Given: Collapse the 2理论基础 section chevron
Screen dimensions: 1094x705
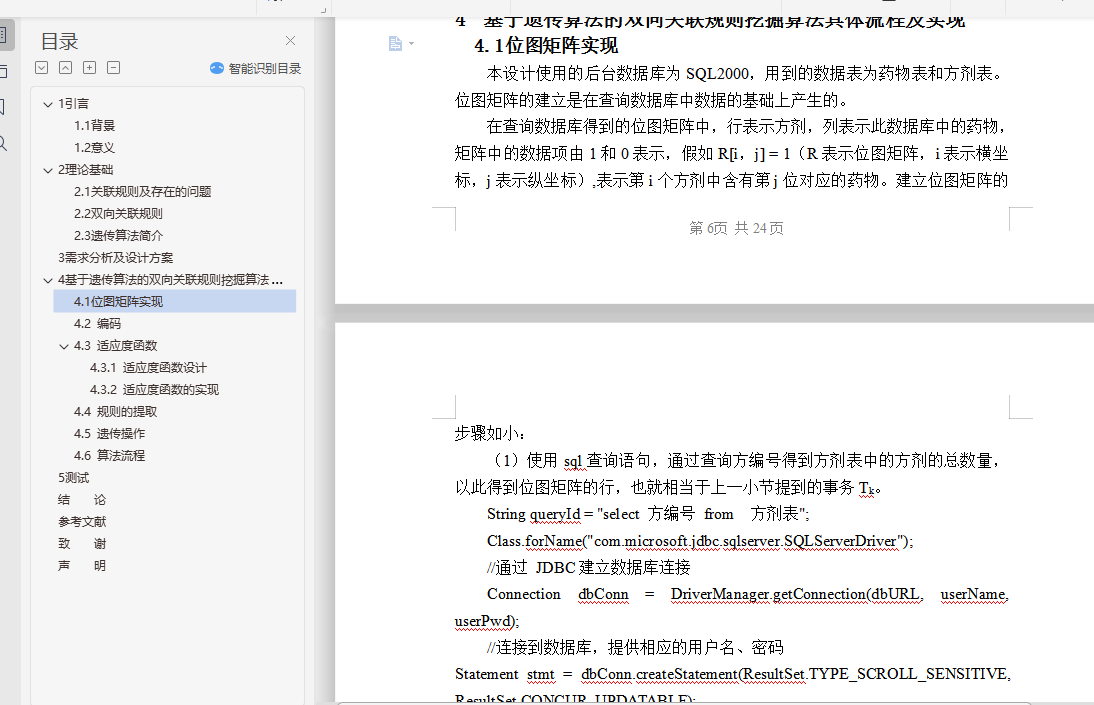Looking at the screenshot, I should [47, 170].
